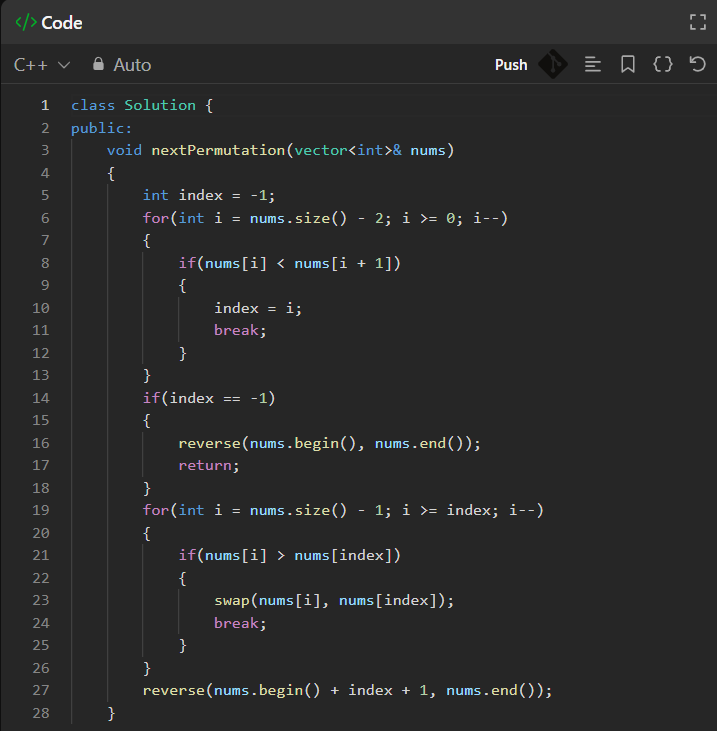
Task: Click the 'int index = -1;' line
Action: (209, 195)
